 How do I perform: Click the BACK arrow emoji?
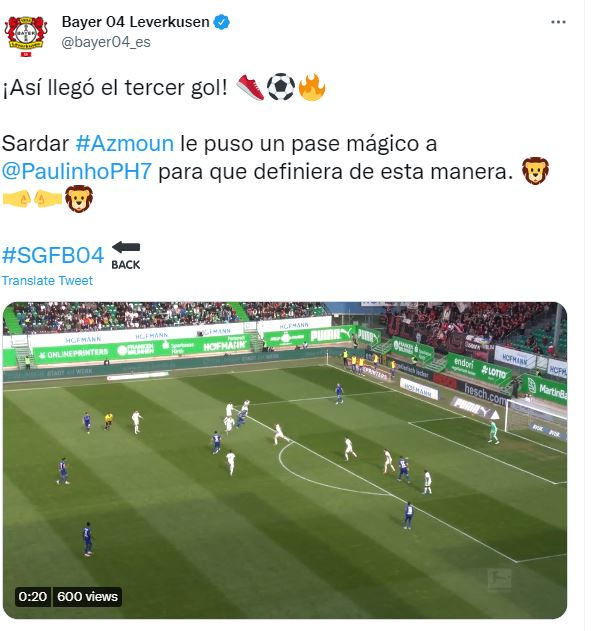pos(126,256)
